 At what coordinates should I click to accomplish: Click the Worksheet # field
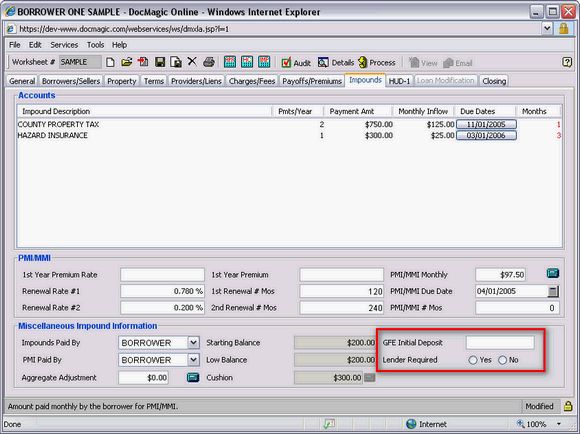(80, 62)
